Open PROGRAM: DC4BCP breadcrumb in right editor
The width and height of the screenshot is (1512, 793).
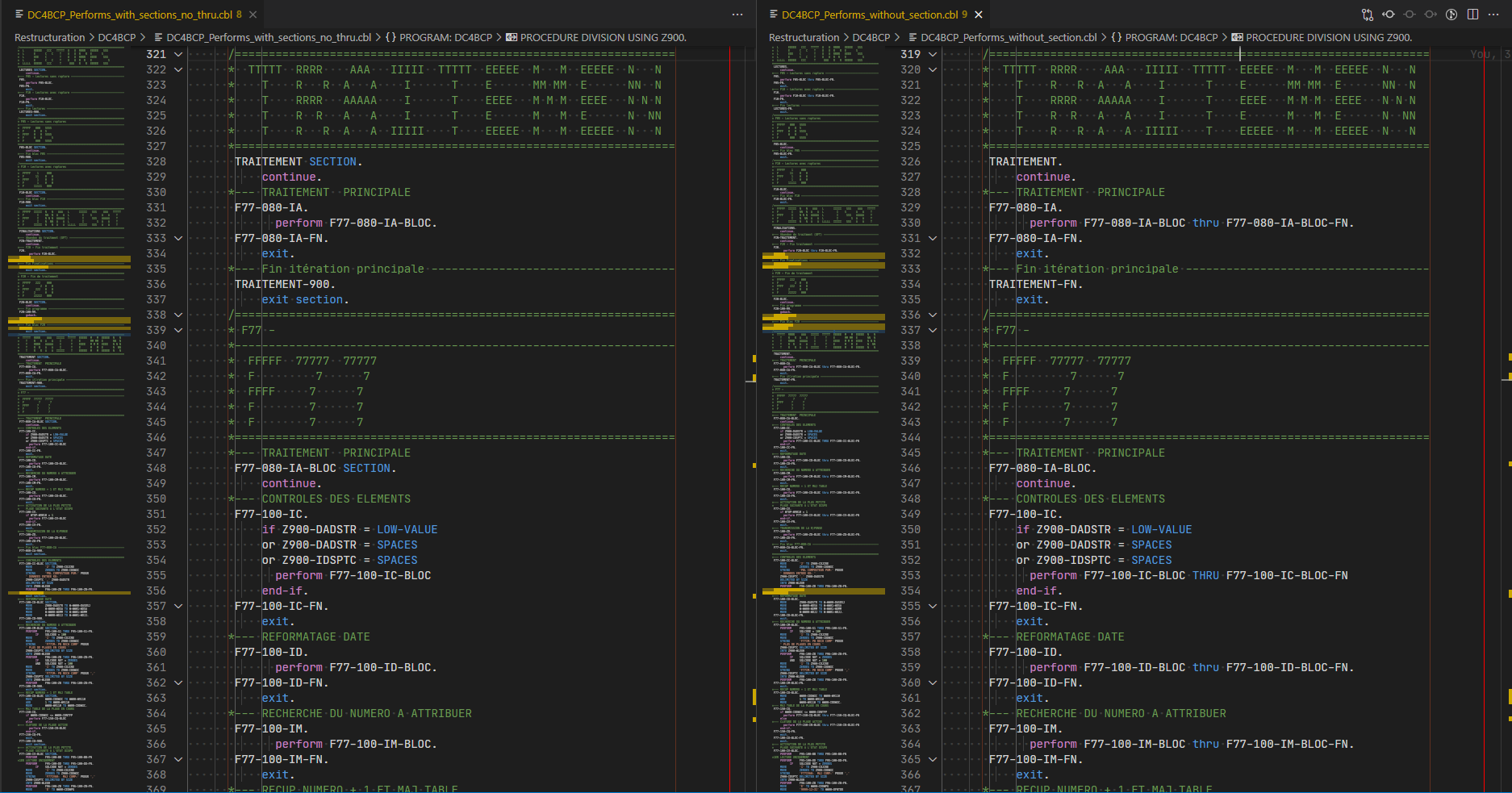click(x=1164, y=37)
